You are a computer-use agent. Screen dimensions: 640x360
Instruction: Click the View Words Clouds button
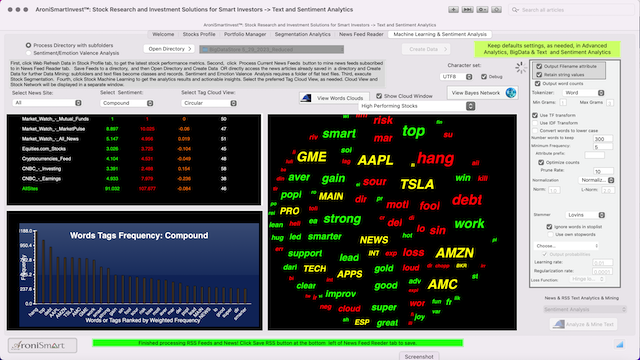click(x=334, y=98)
